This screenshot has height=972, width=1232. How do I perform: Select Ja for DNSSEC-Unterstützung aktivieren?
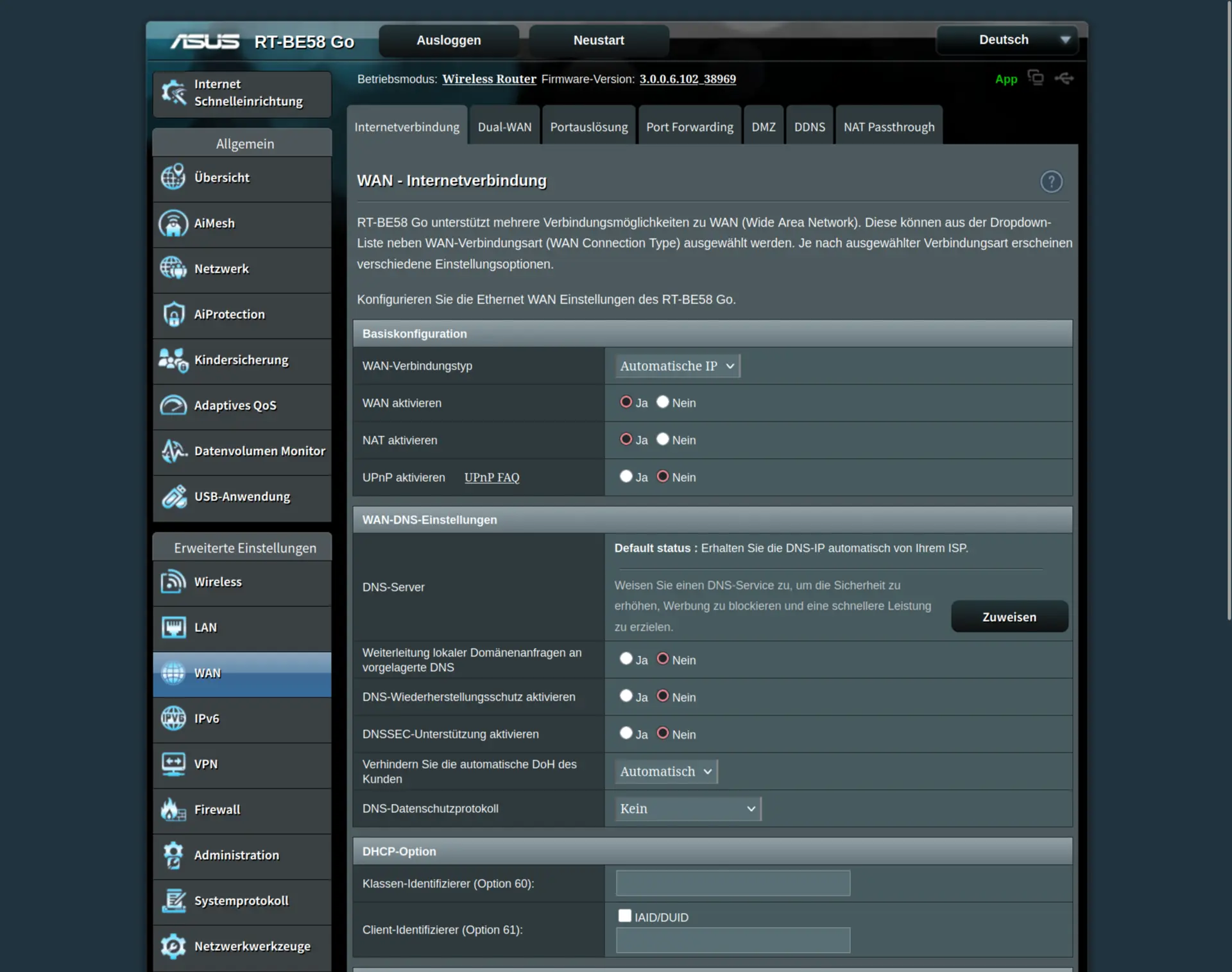[626, 733]
